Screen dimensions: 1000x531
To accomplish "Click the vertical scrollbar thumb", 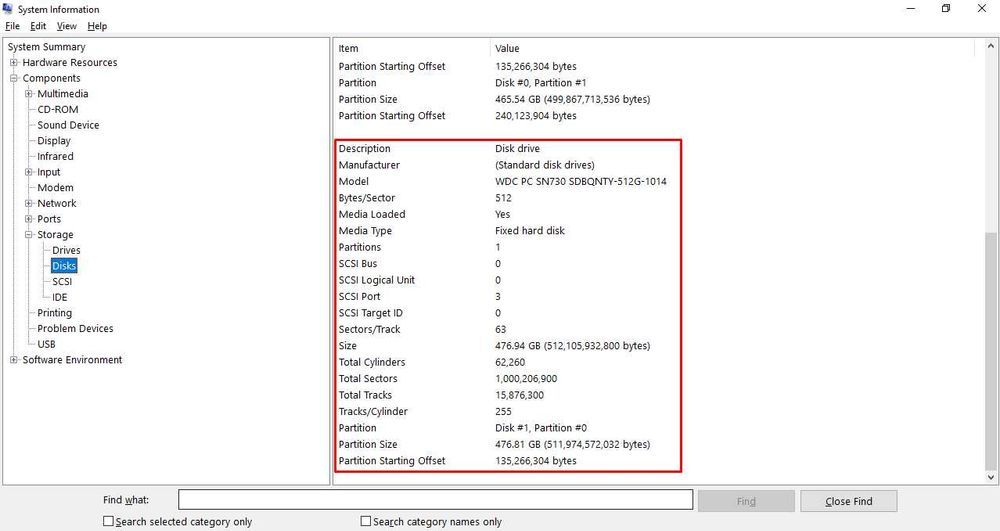I will click(x=990, y=351).
